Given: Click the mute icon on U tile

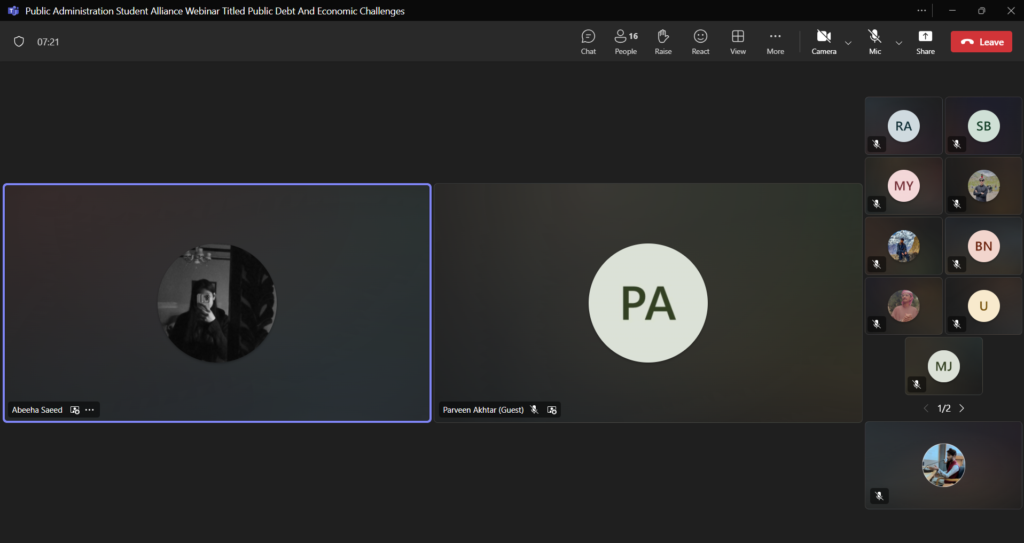Looking at the screenshot, I should (x=957, y=324).
